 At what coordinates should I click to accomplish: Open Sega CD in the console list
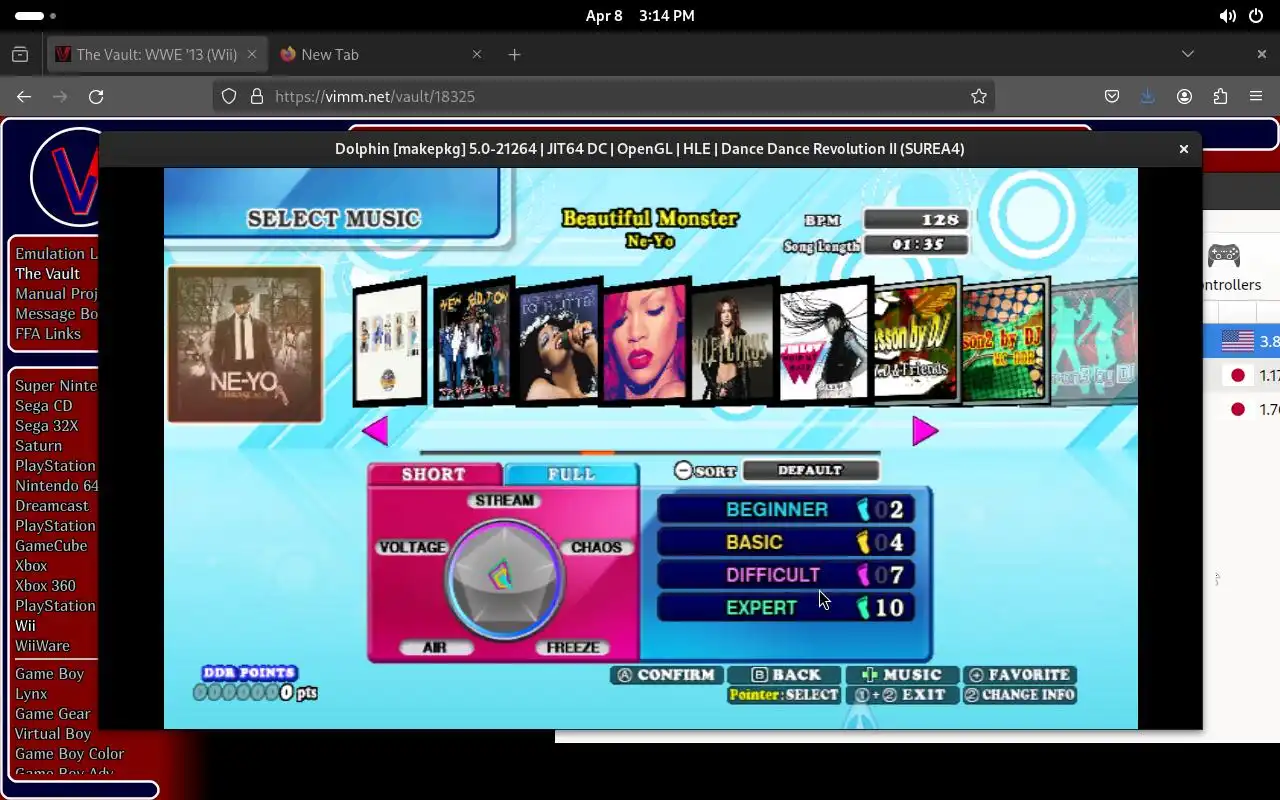pyautogui.click(x=43, y=405)
